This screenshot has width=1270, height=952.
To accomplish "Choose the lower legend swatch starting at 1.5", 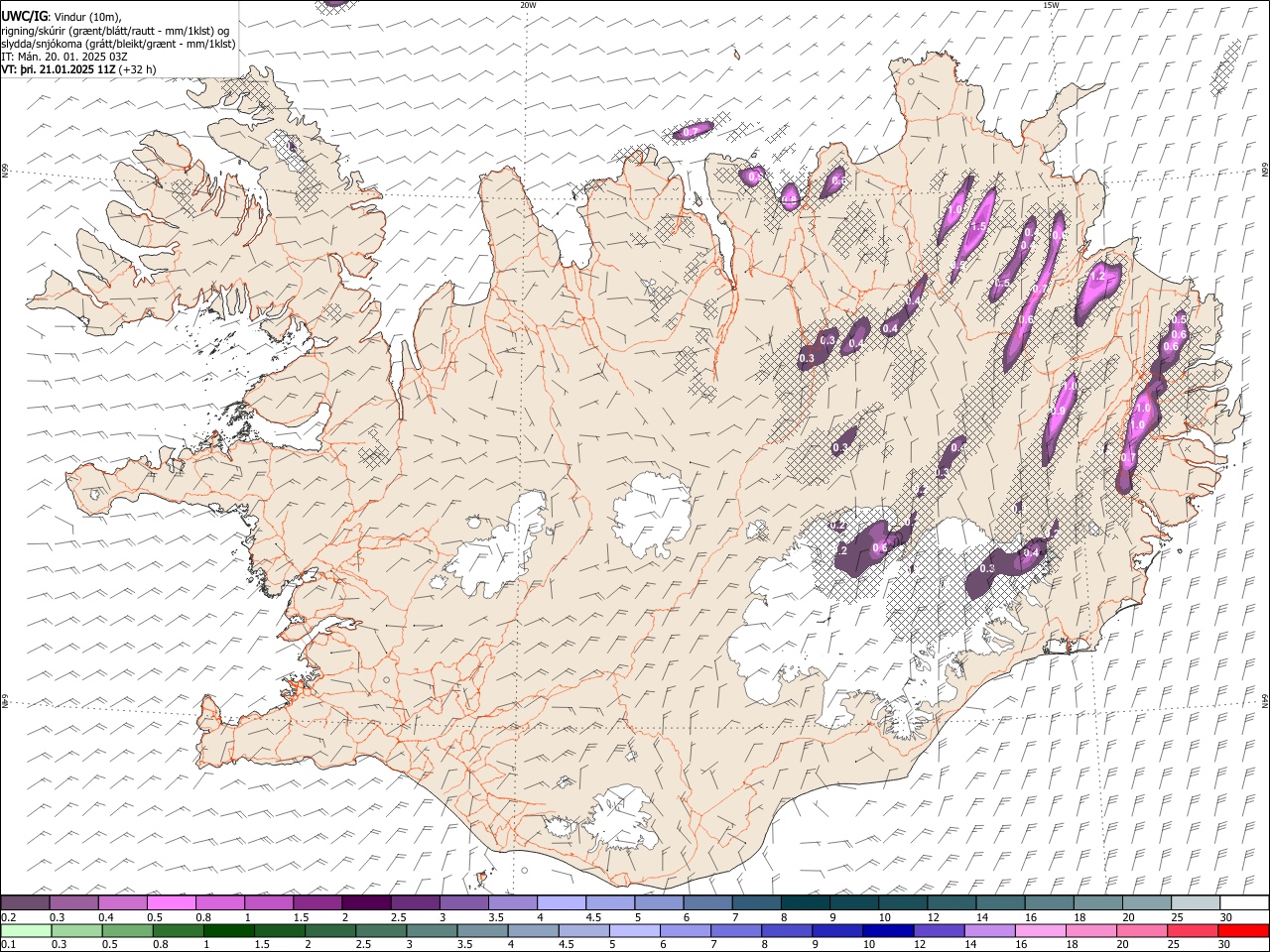I will pyautogui.click(x=279, y=931).
